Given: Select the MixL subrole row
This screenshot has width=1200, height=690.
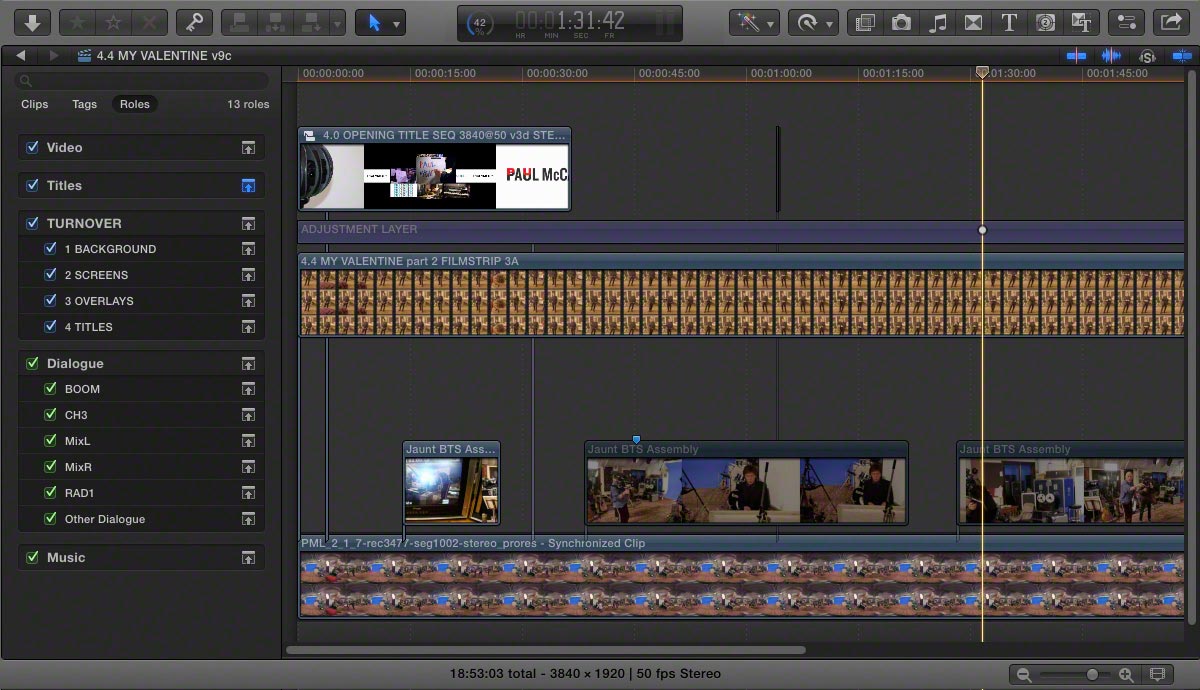Looking at the screenshot, I should (x=141, y=441).
